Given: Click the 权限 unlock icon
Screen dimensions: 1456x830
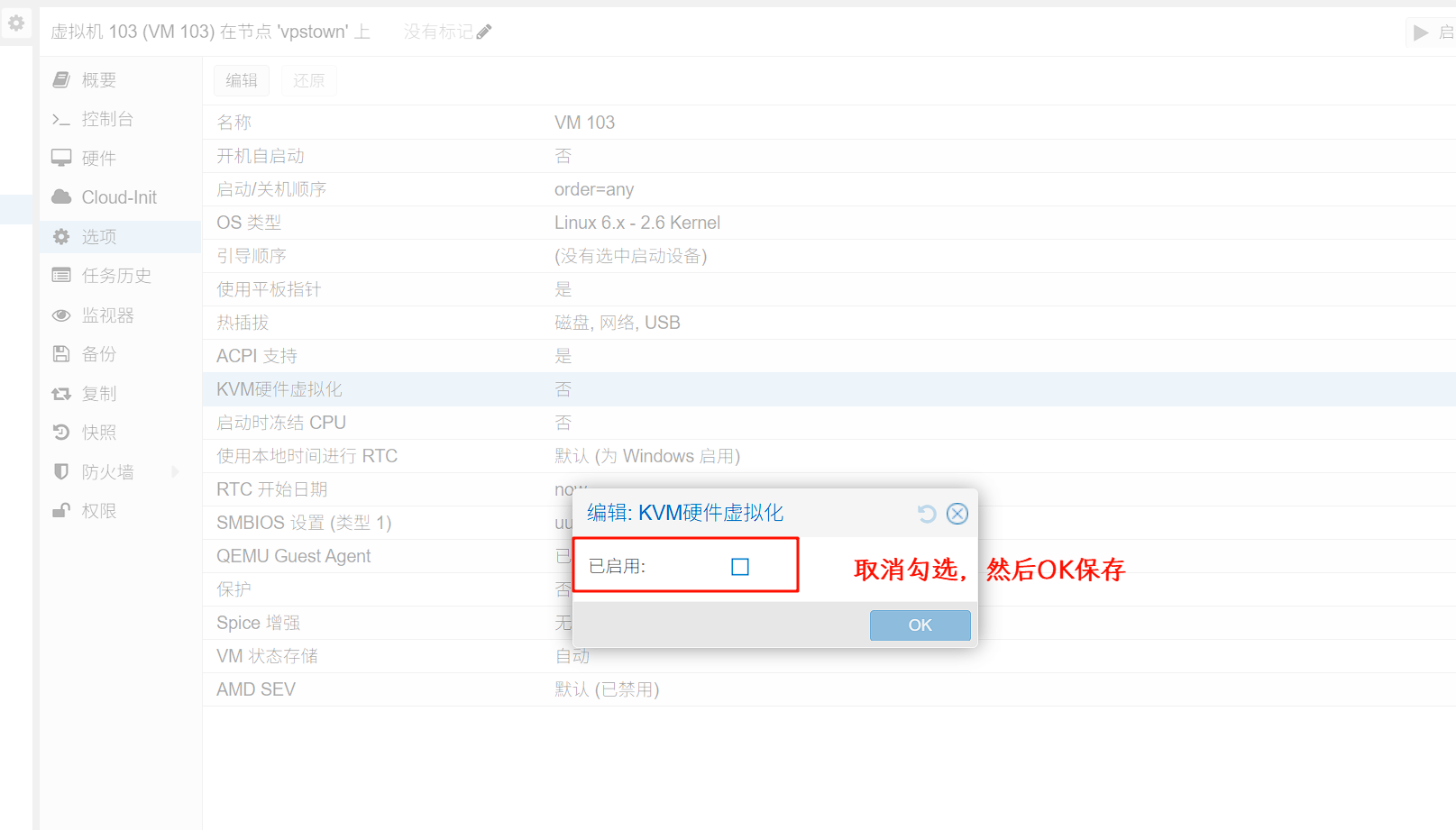Looking at the screenshot, I should coord(61,511).
